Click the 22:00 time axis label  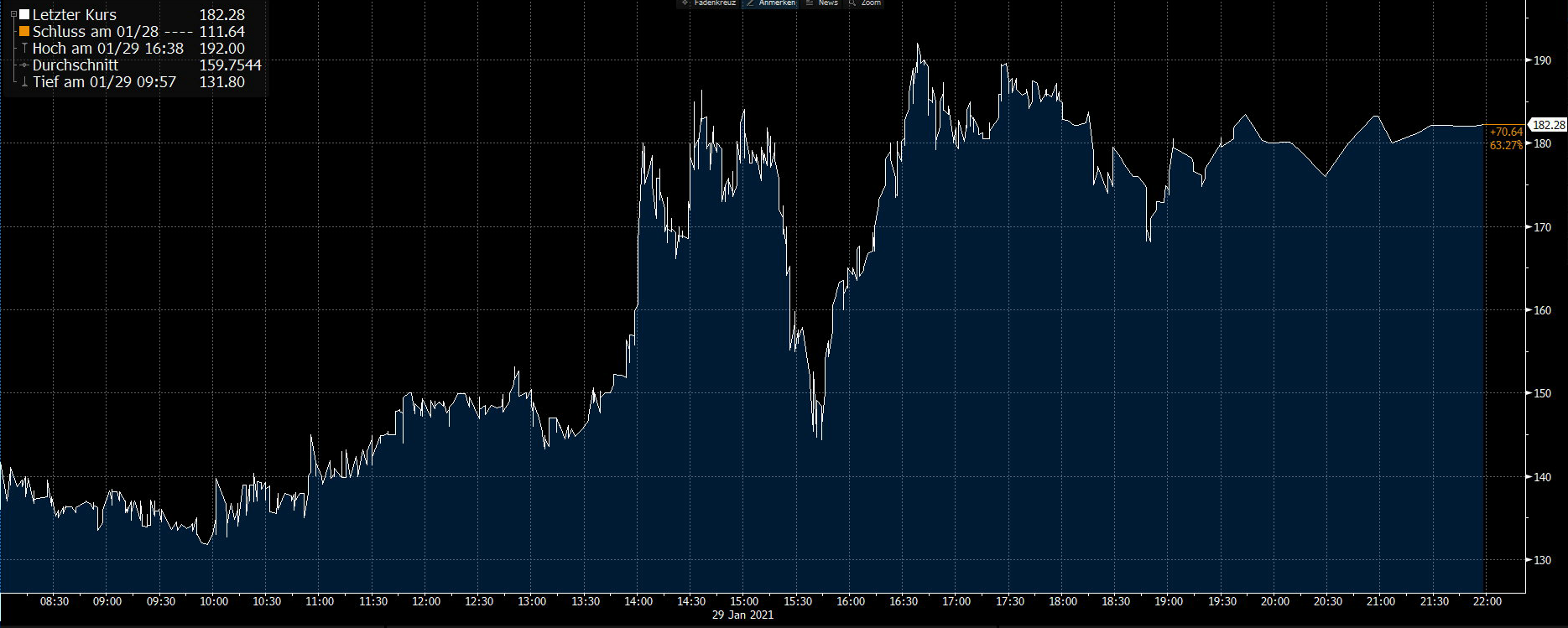1487,601
